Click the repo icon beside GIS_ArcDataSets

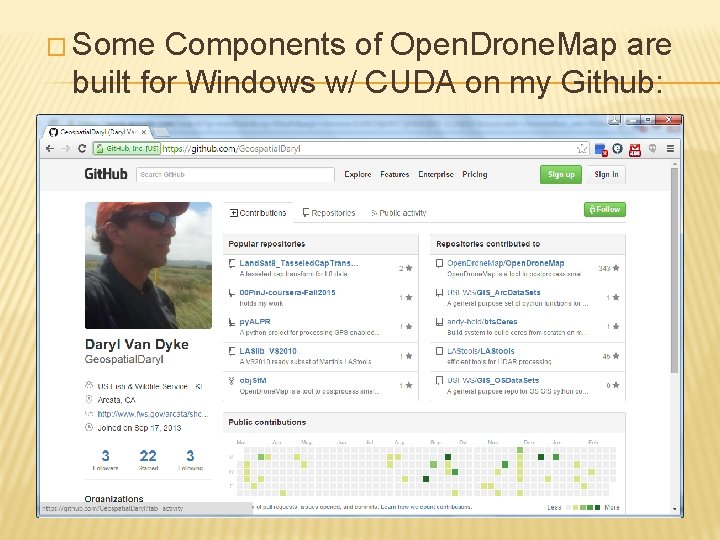pos(439,292)
